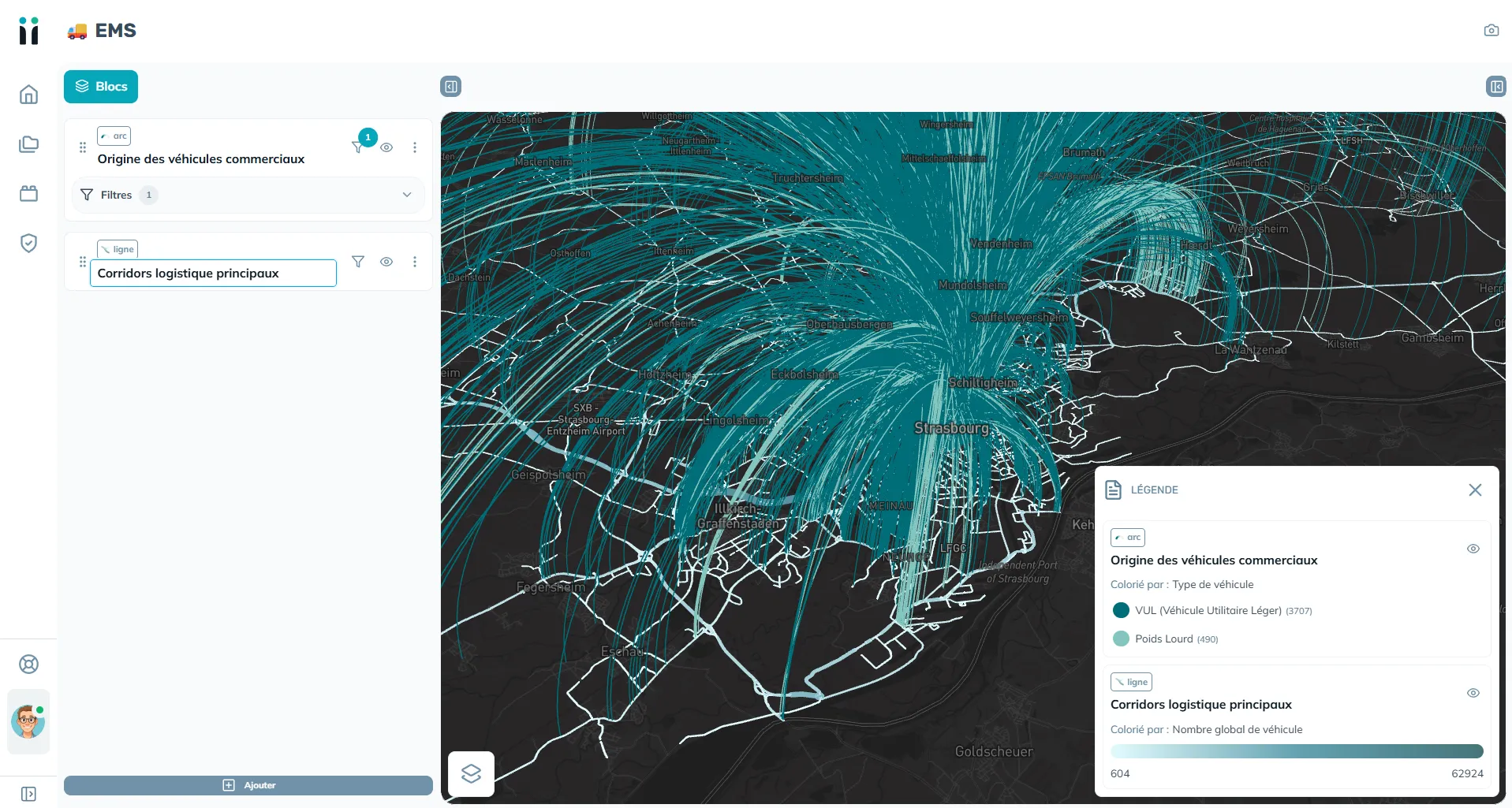This screenshot has width=1512, height=808.
Task: Open the shield check icon in the sidebar
Action: (28, 243)
